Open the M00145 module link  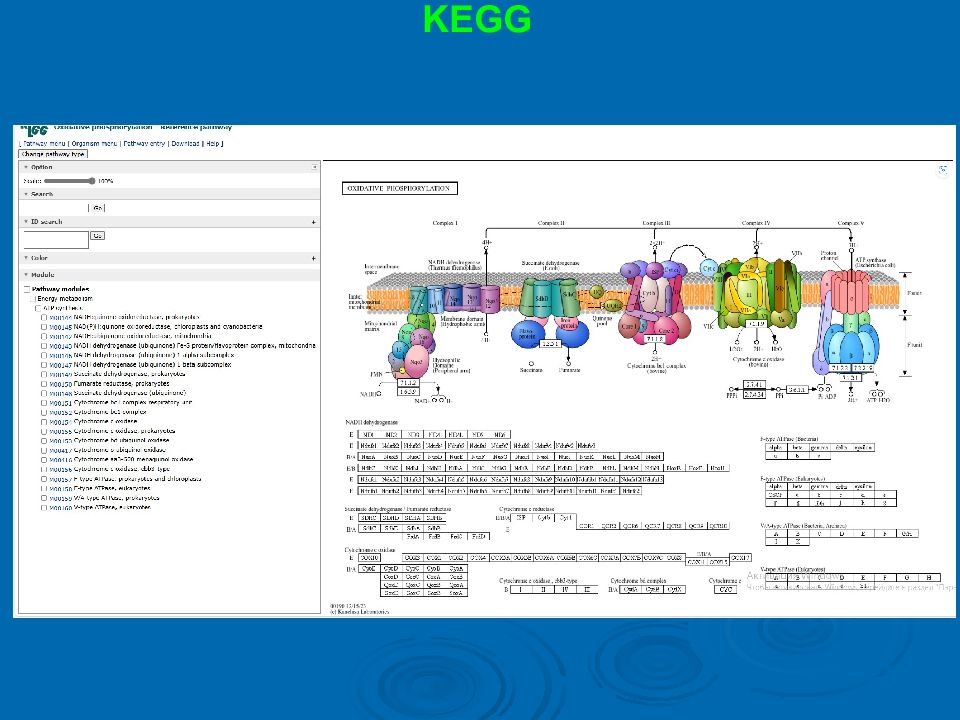pyautogui.click(x=60, y=327)
